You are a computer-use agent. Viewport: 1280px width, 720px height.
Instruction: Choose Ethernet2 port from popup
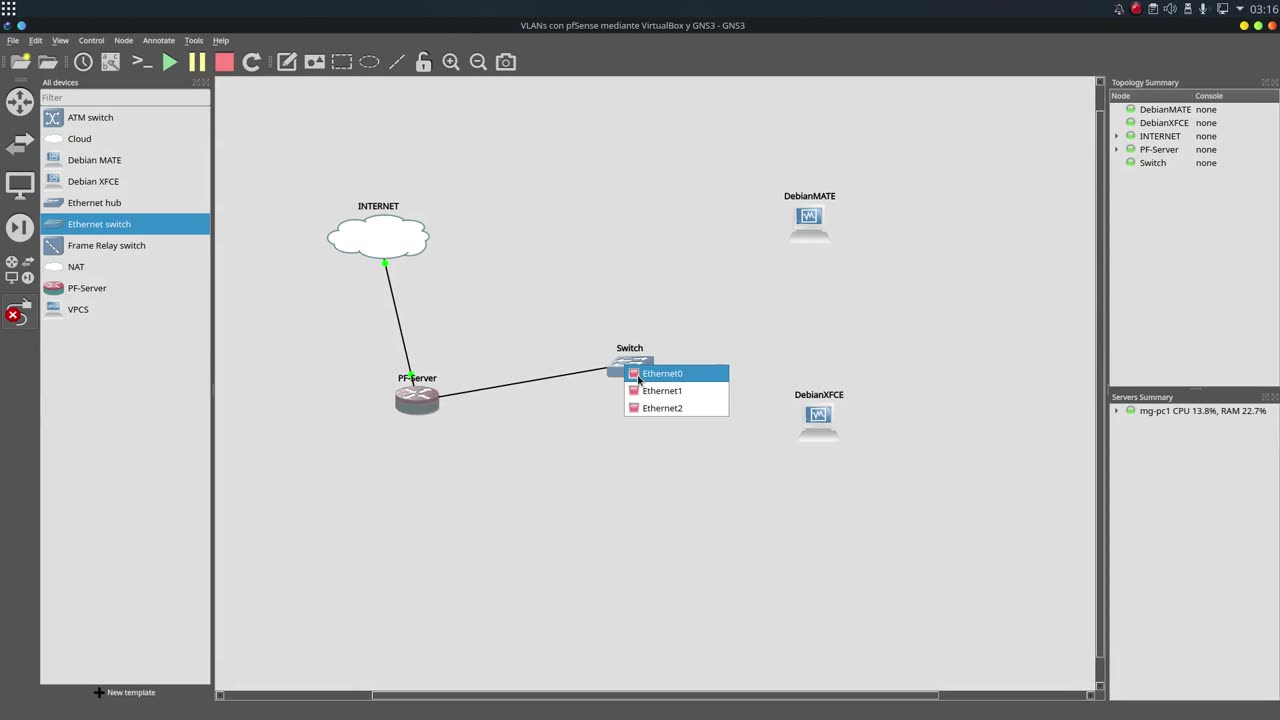pos(677,408)
